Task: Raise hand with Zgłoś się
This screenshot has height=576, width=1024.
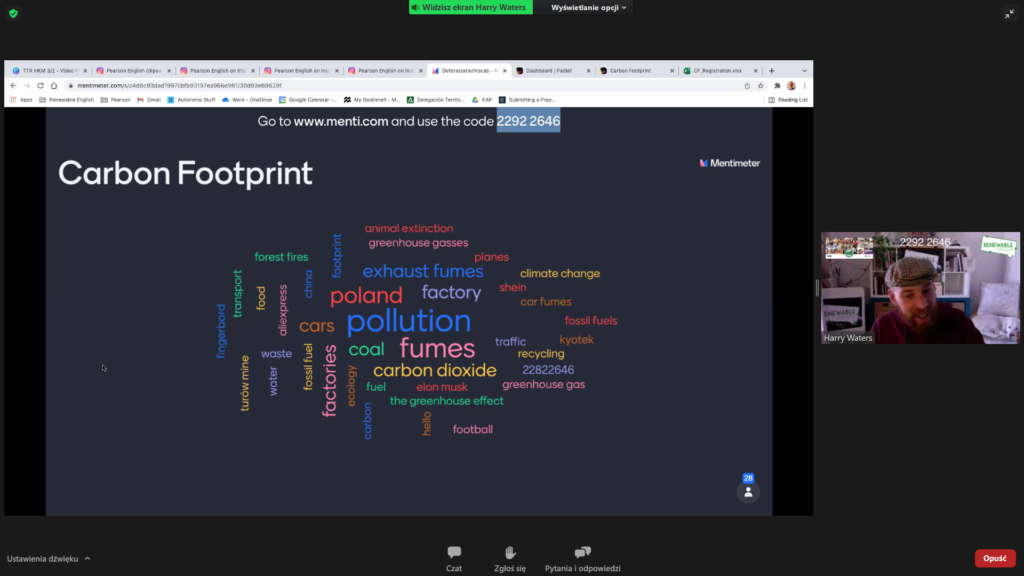Action: coord(509,558)
